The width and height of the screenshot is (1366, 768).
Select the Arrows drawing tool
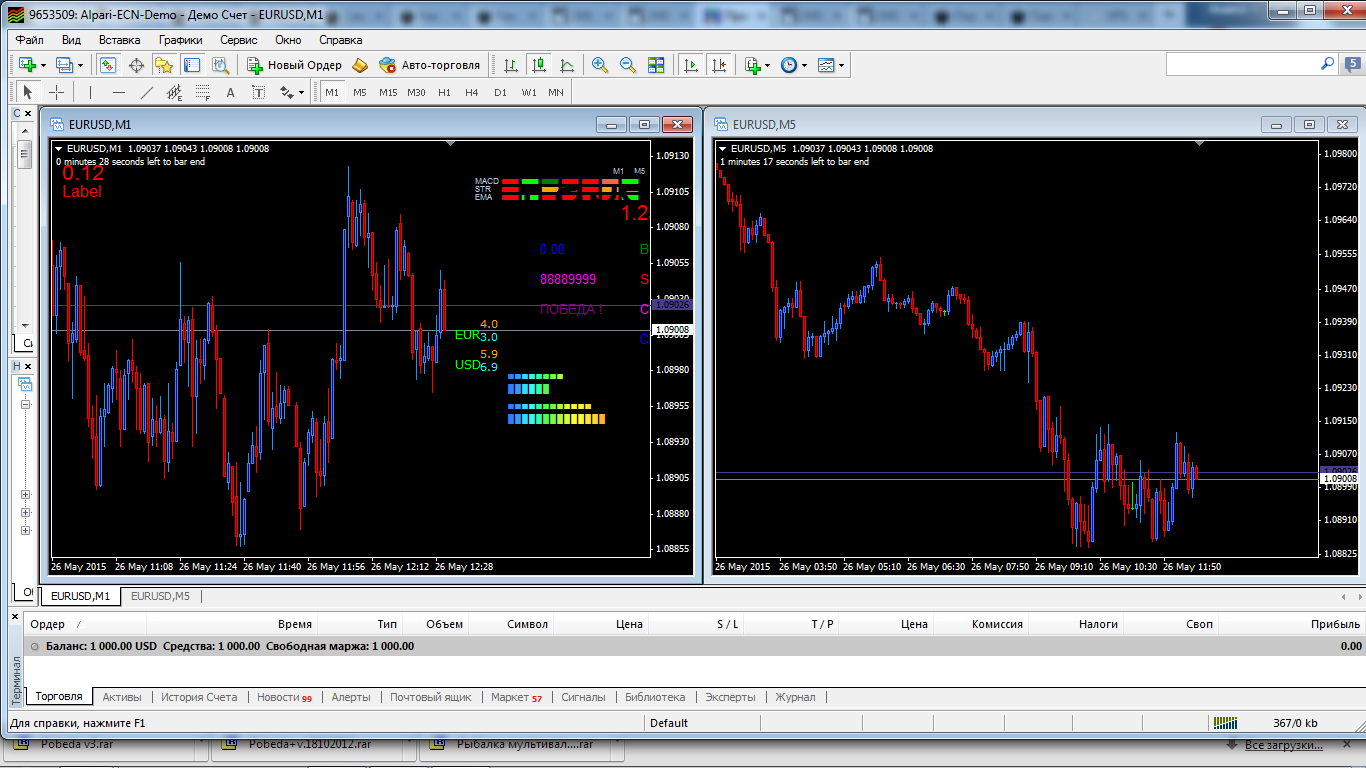coord(287,92)
